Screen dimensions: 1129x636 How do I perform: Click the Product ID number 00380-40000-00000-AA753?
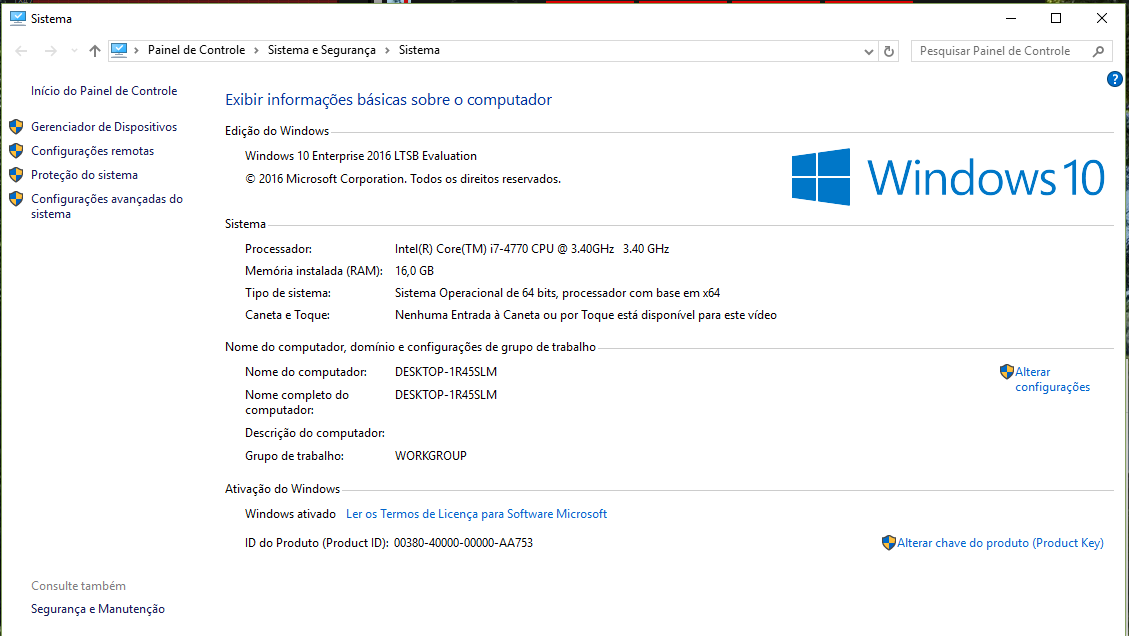click(463, 543)
